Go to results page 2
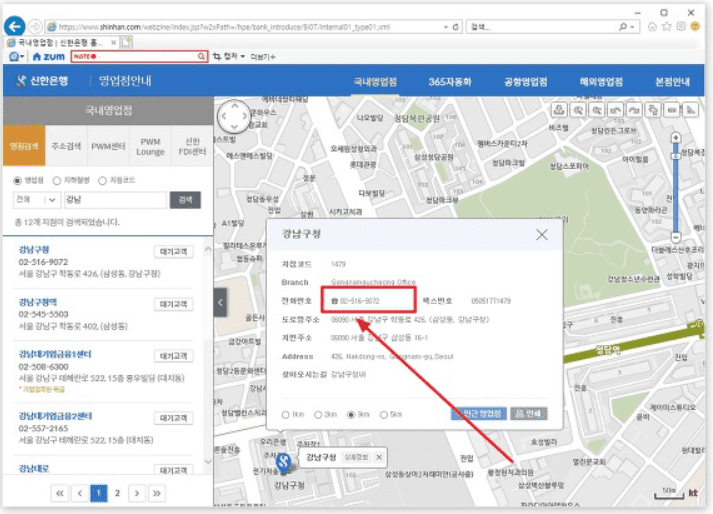This screenshot has width=713, height=514. pyautogui.click(x=117, y=493)
